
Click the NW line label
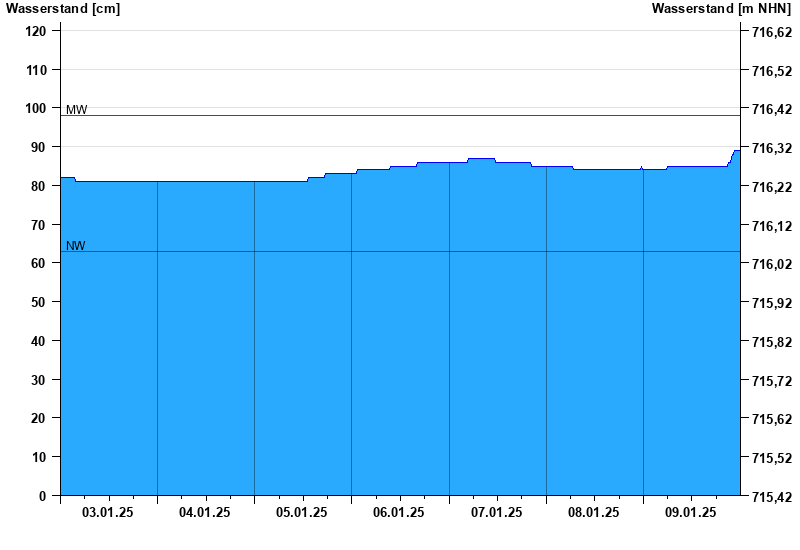coord(76,245)
